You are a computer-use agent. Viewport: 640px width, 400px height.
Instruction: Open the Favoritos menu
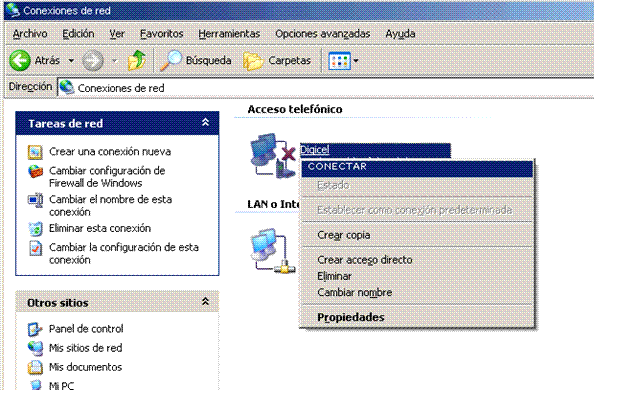tap(162, 34)
